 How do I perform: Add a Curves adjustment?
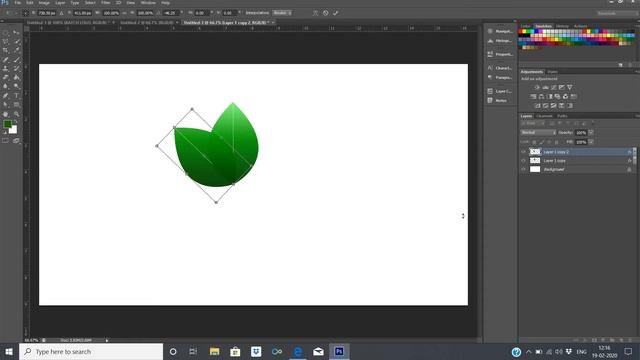click(x=553, y=87)
